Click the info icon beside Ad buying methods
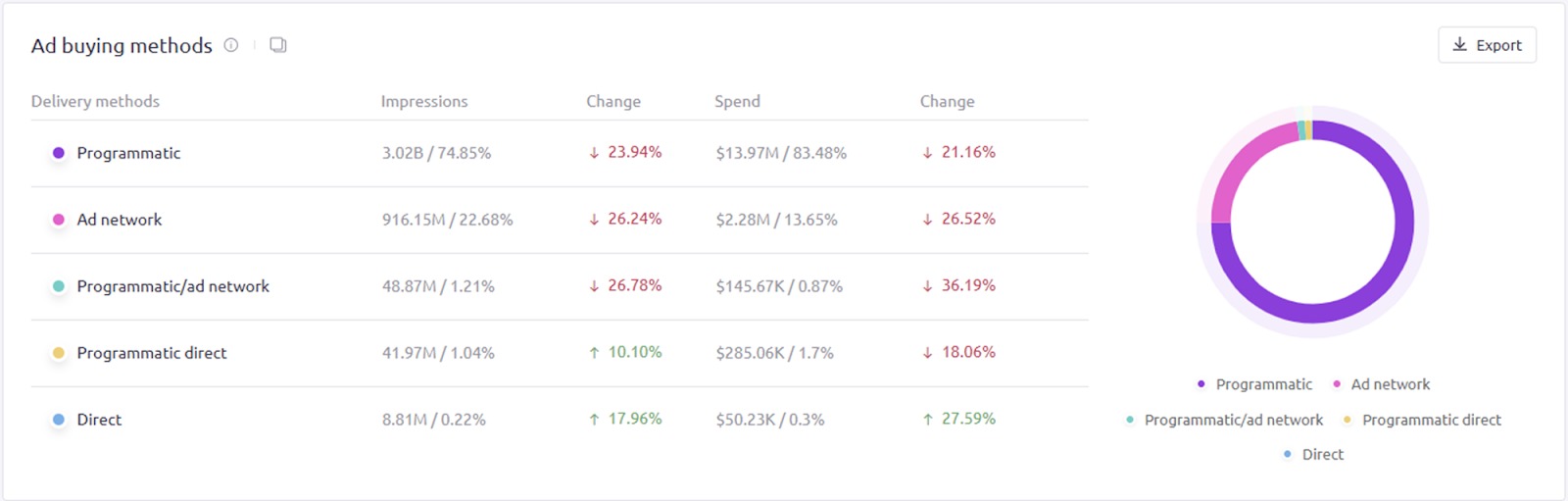Screen dimensions: 1568x501 (231, 45)
